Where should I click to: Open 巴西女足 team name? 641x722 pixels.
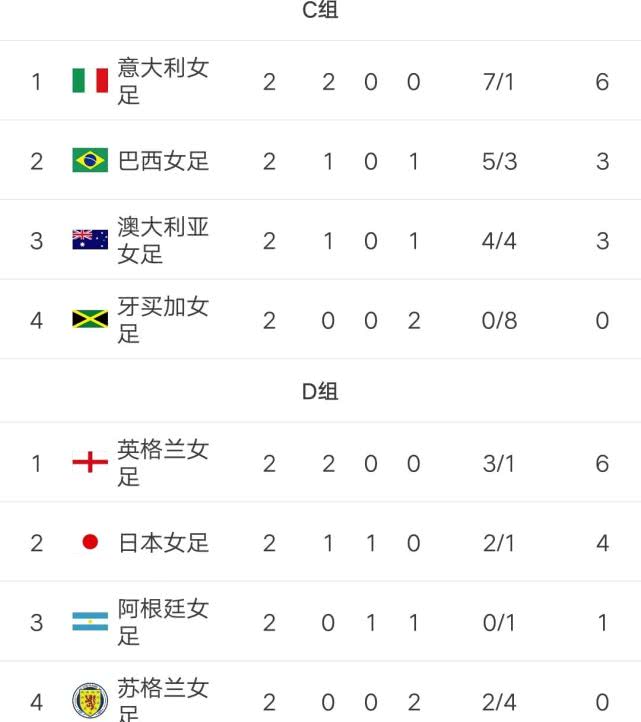(x=163, y=161)
